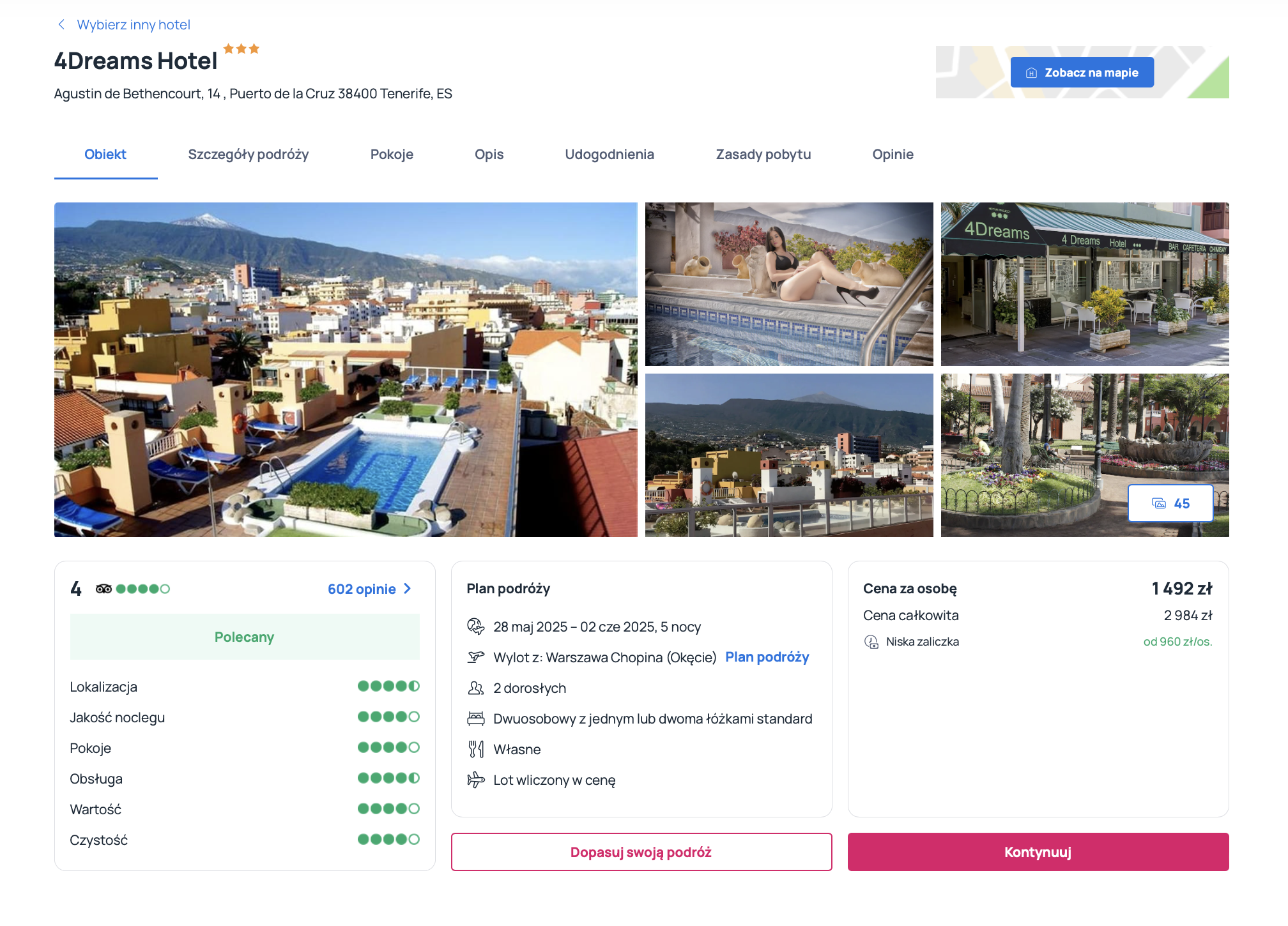Click the flight included plane icon
This screenshot has height=926, width=1288.
coord(475,780)
